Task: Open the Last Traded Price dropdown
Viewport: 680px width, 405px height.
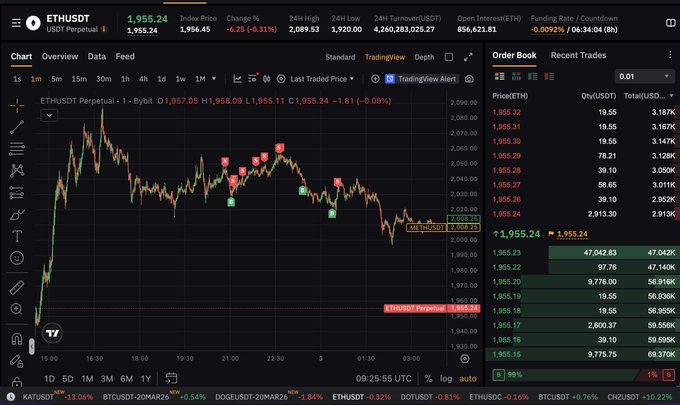Action: [320, 79]
